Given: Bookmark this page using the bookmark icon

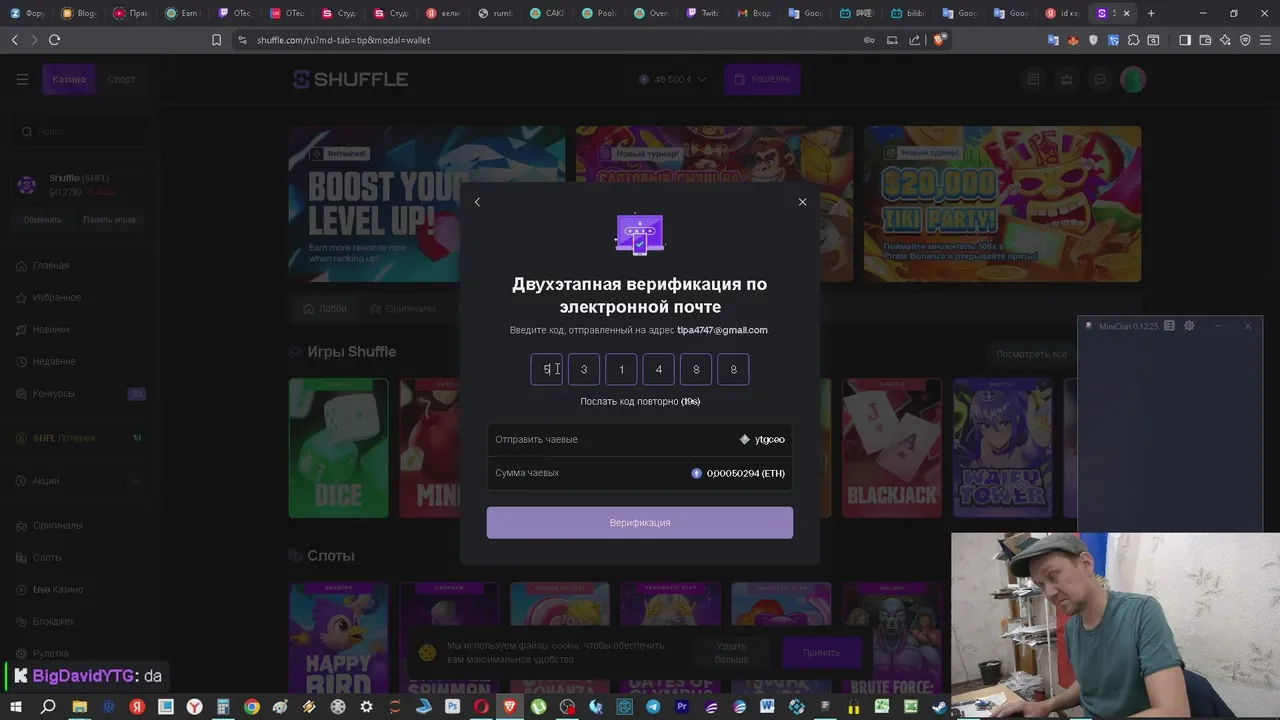Looking at the screenshot, I should (x=216, y=40).
